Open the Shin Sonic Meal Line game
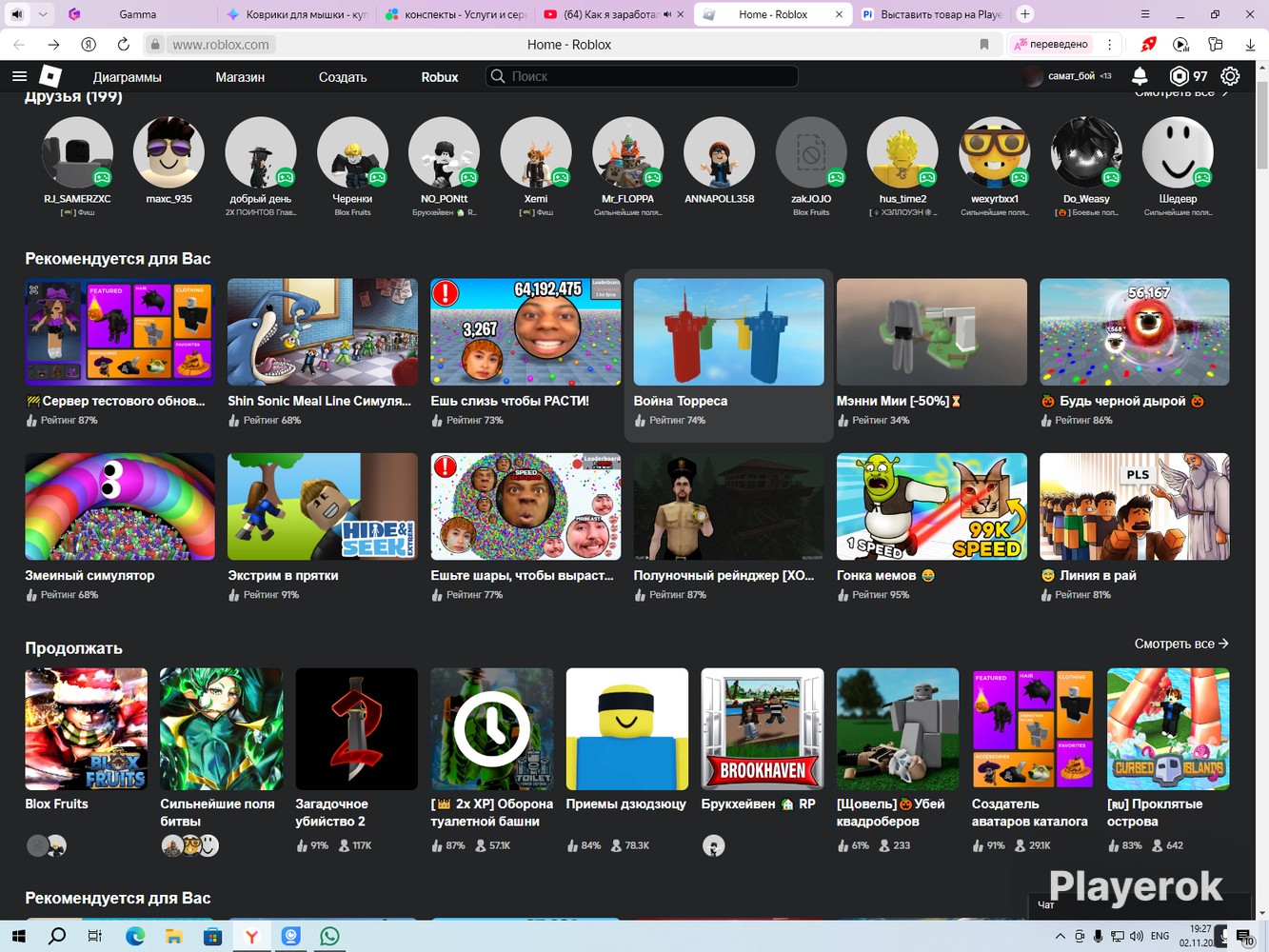This screenshot has width=1269, height=952. [x=323, y=353]
